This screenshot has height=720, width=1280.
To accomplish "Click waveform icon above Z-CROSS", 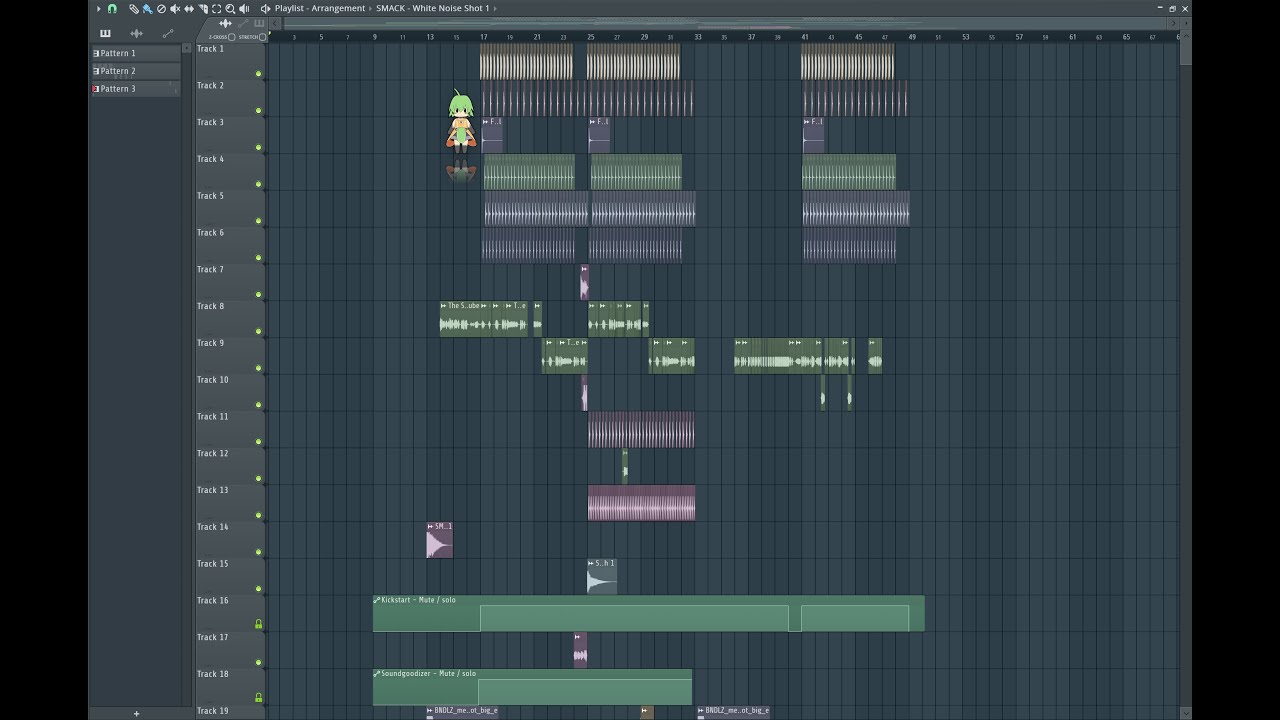I will pos(225,23).
